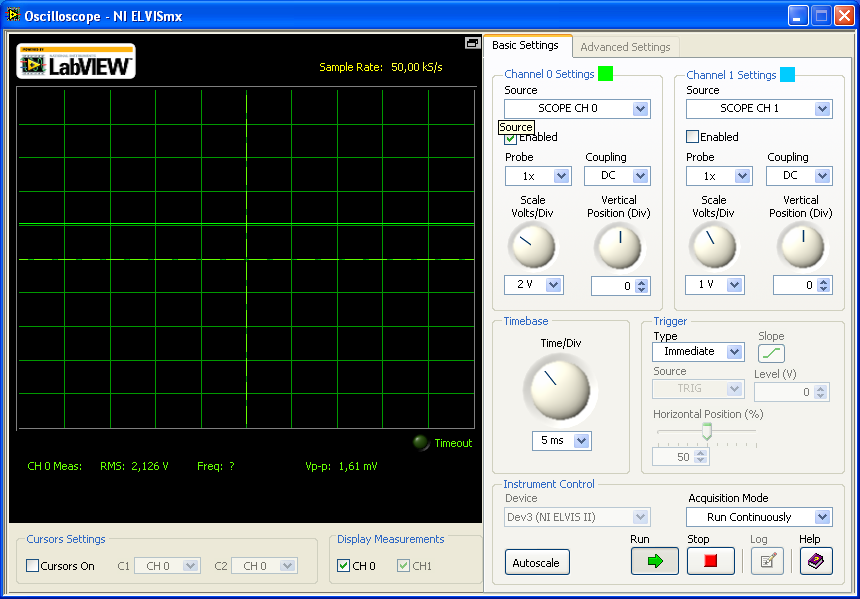Enable Channel 1 Enabled checkbox
860x599 pixels.
(693, 137)
